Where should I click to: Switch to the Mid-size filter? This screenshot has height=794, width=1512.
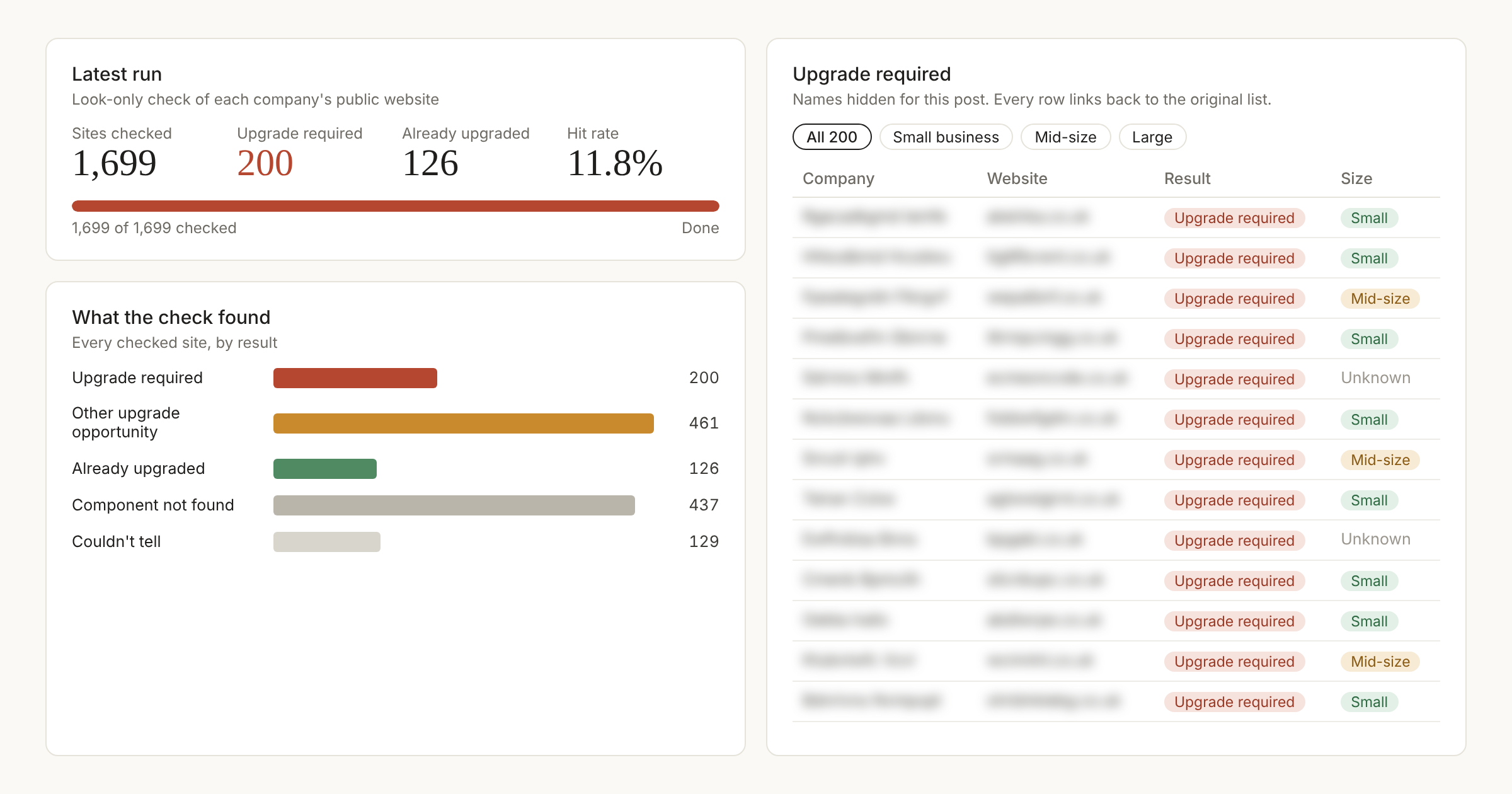tap(1065, 137)
